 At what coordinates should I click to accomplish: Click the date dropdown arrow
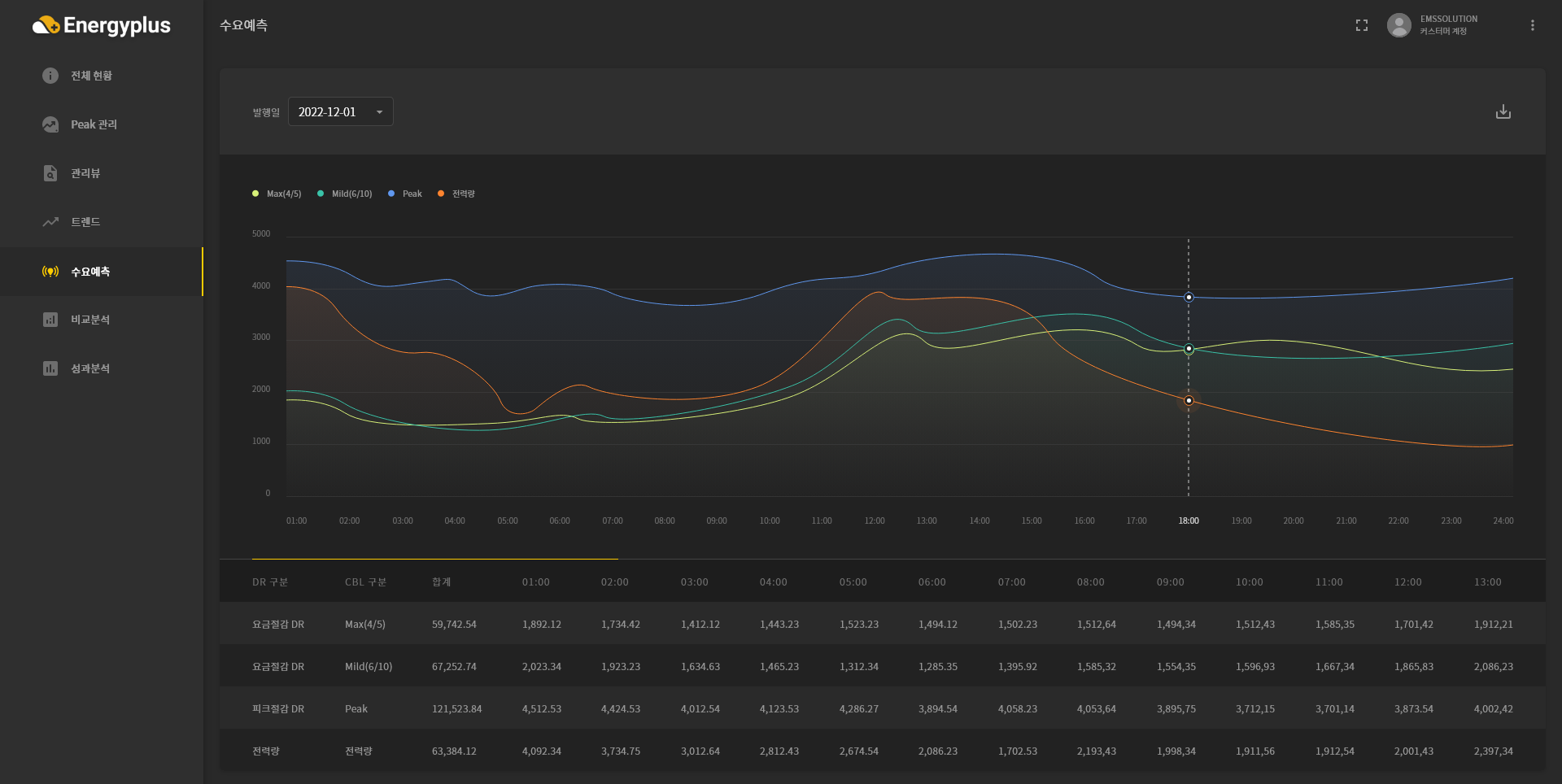379,112
